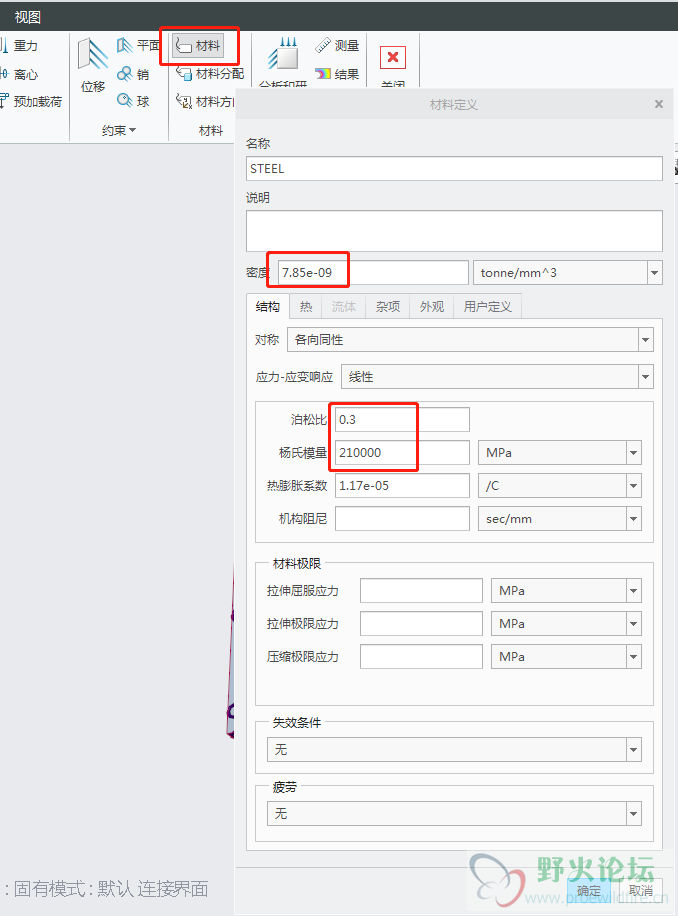The width and height of the screenshot is (678, 916).
Task: Cancel with the 取消 button
Action: (x=641, y=891)
